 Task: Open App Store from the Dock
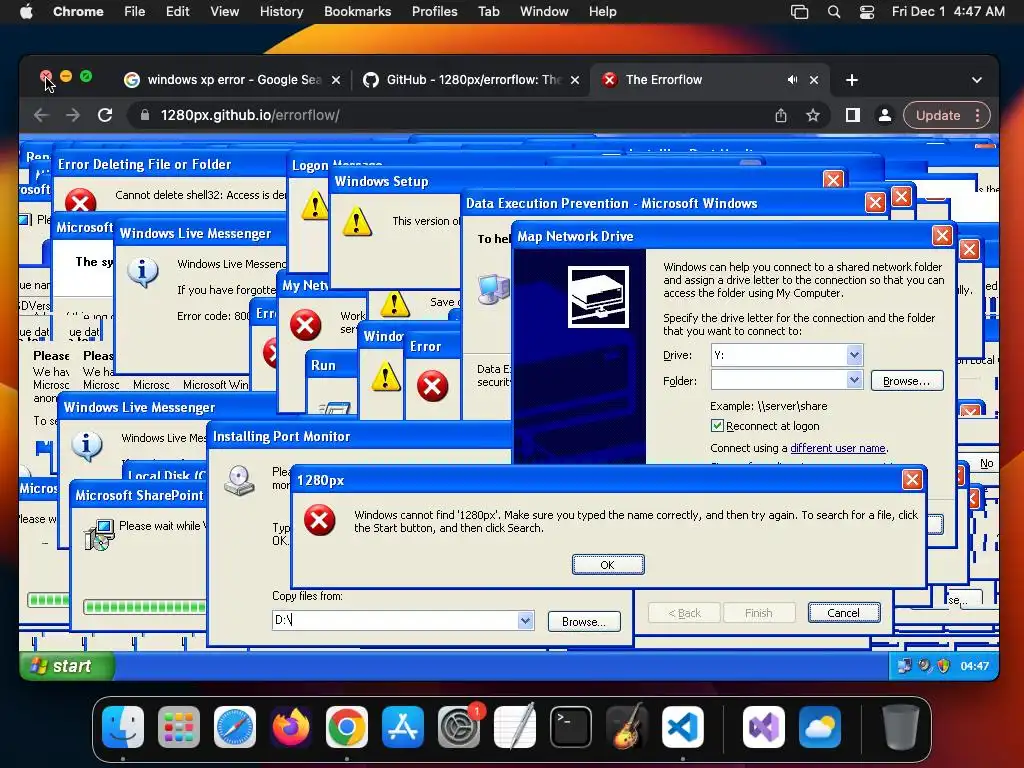coord(403,727)
